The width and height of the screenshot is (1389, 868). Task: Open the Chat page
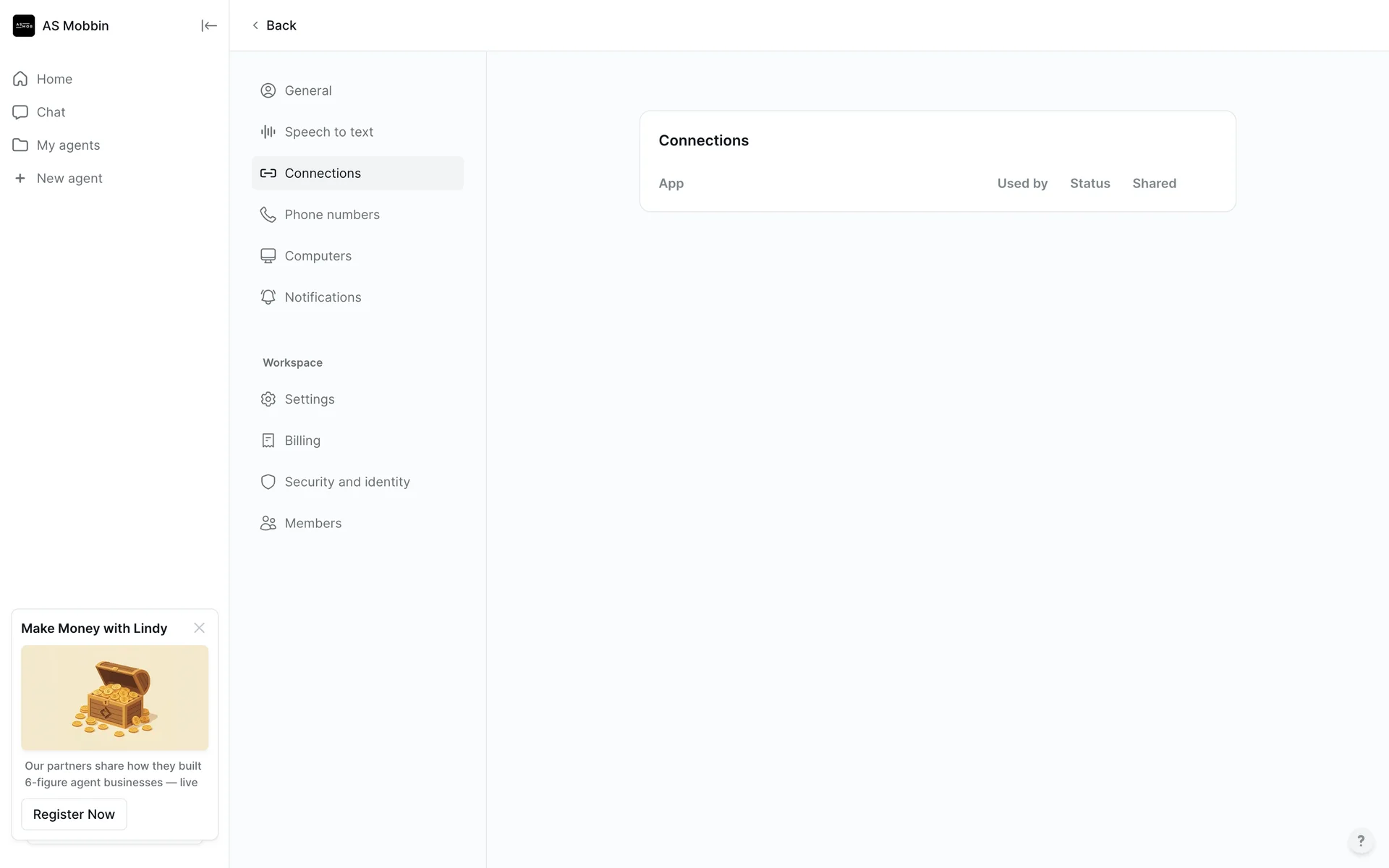[x=51, y=112]
